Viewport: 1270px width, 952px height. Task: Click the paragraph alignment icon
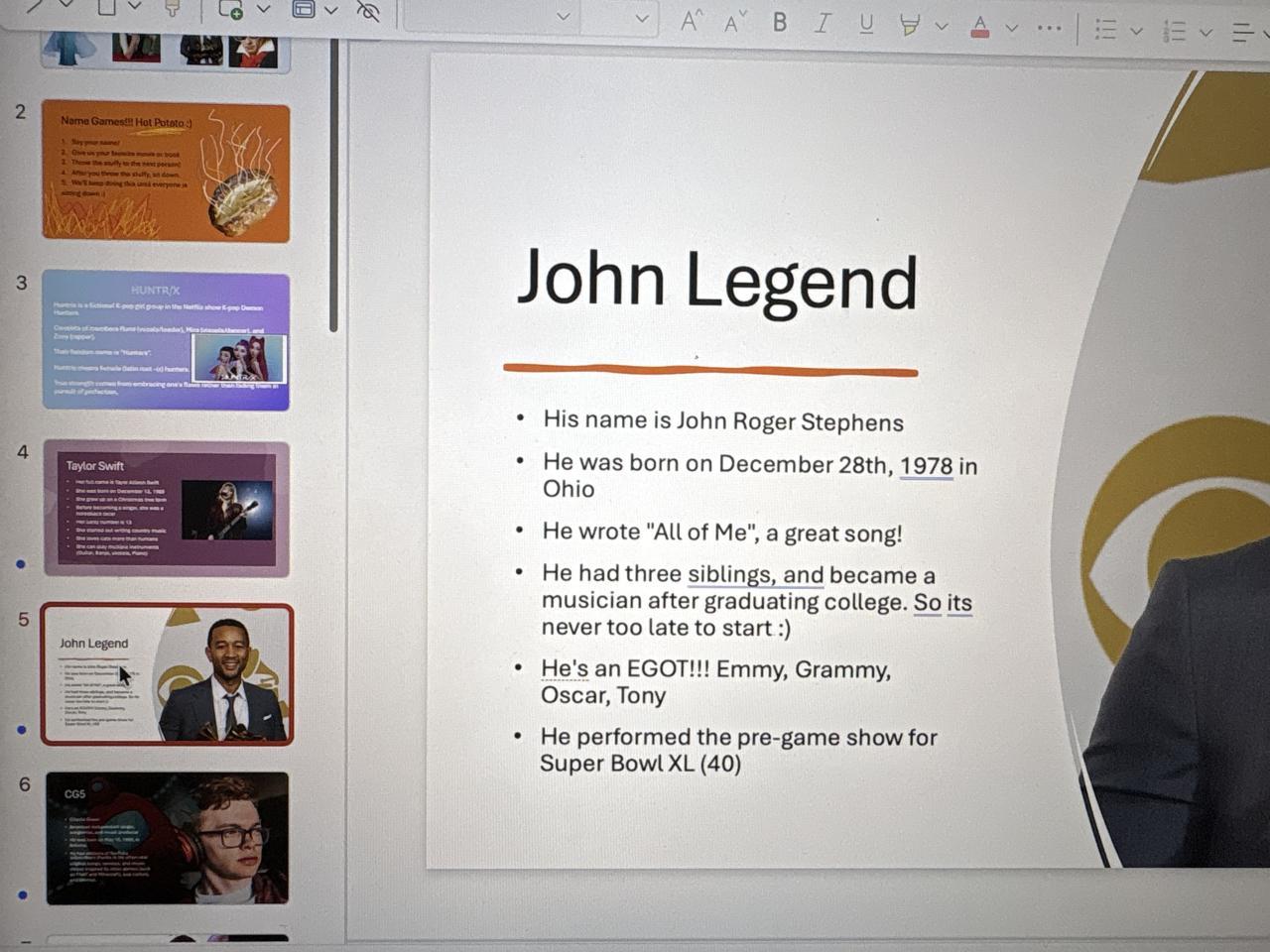pyautogui.click(x=1243, y=33)
